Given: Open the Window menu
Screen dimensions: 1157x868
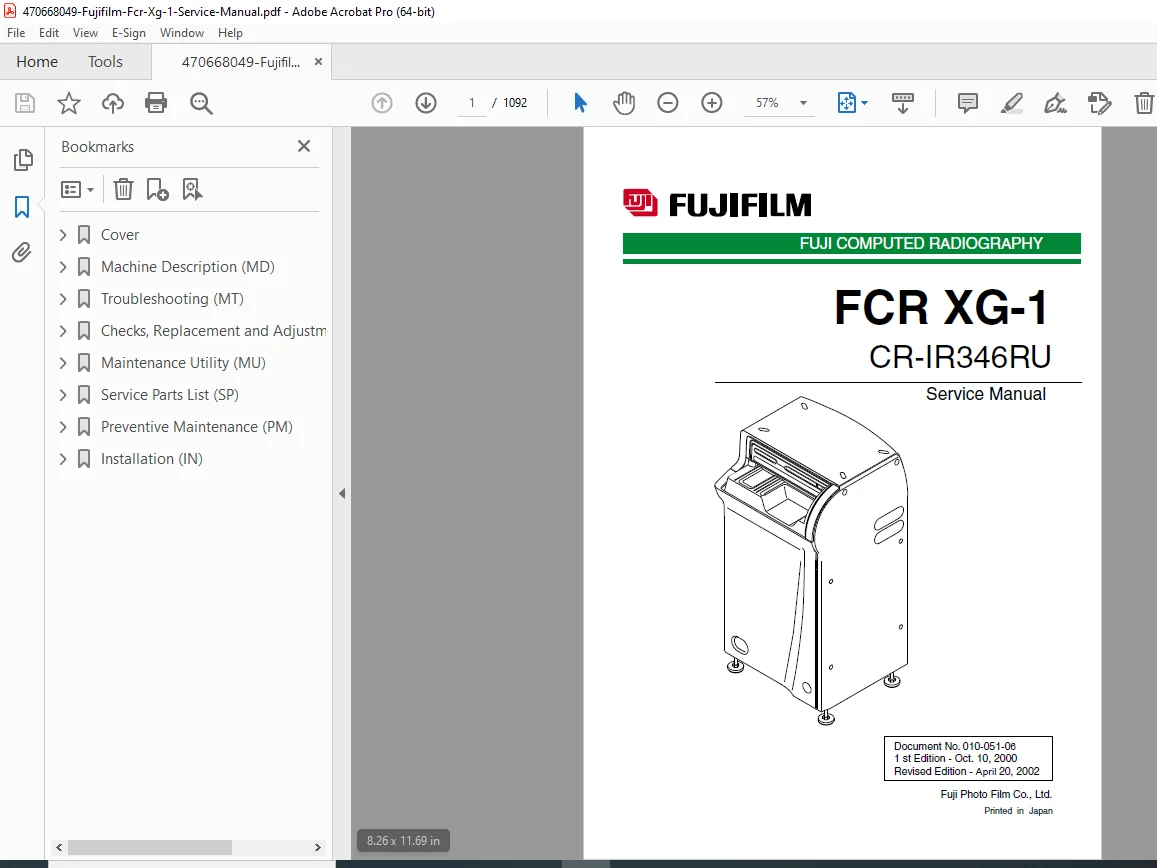Looking at the screenshot, I should click(182, 32).
